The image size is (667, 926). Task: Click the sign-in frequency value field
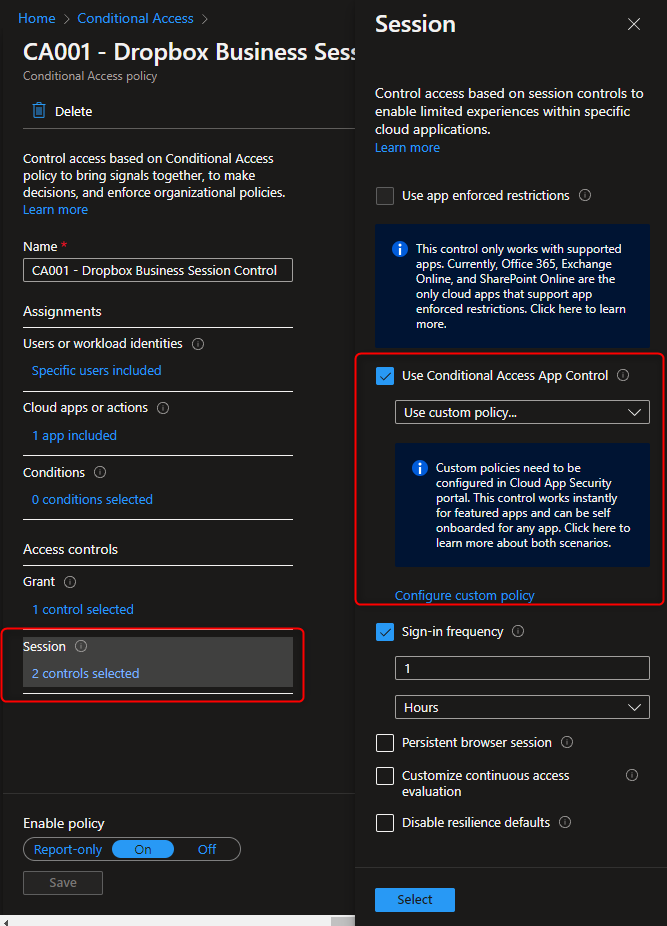coord(522,668)
